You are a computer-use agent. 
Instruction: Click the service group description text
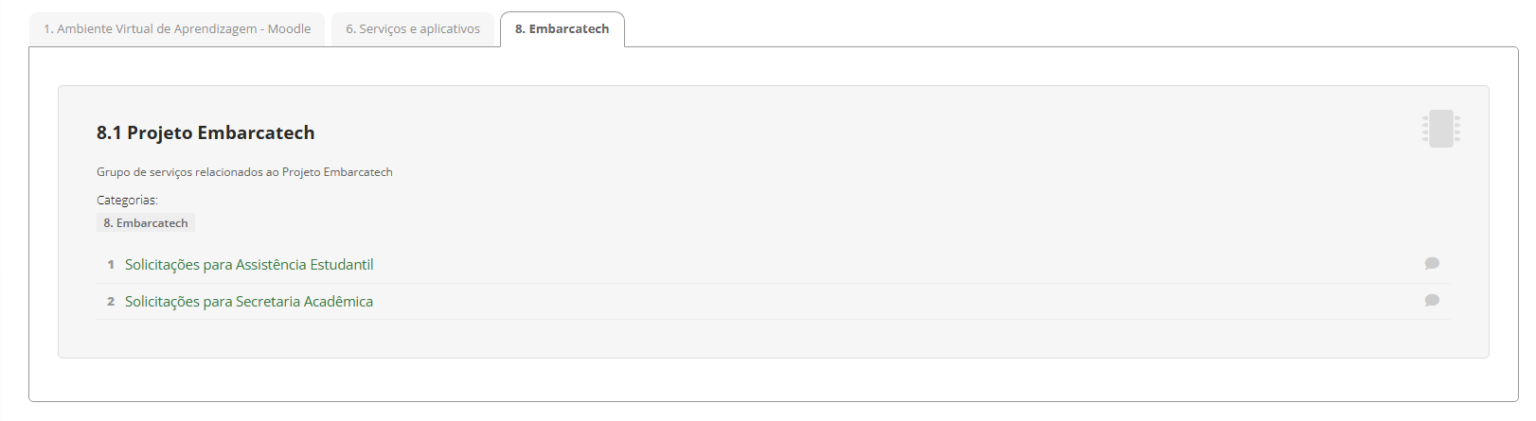coord(244,172)
